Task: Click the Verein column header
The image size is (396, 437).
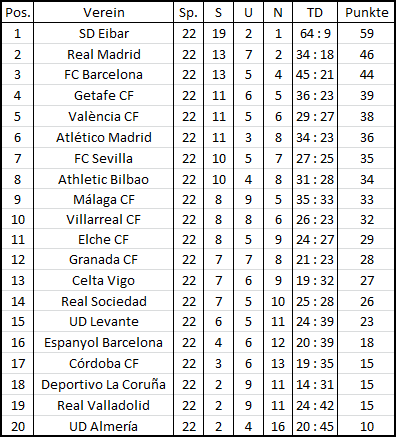Action: point(104,13)
